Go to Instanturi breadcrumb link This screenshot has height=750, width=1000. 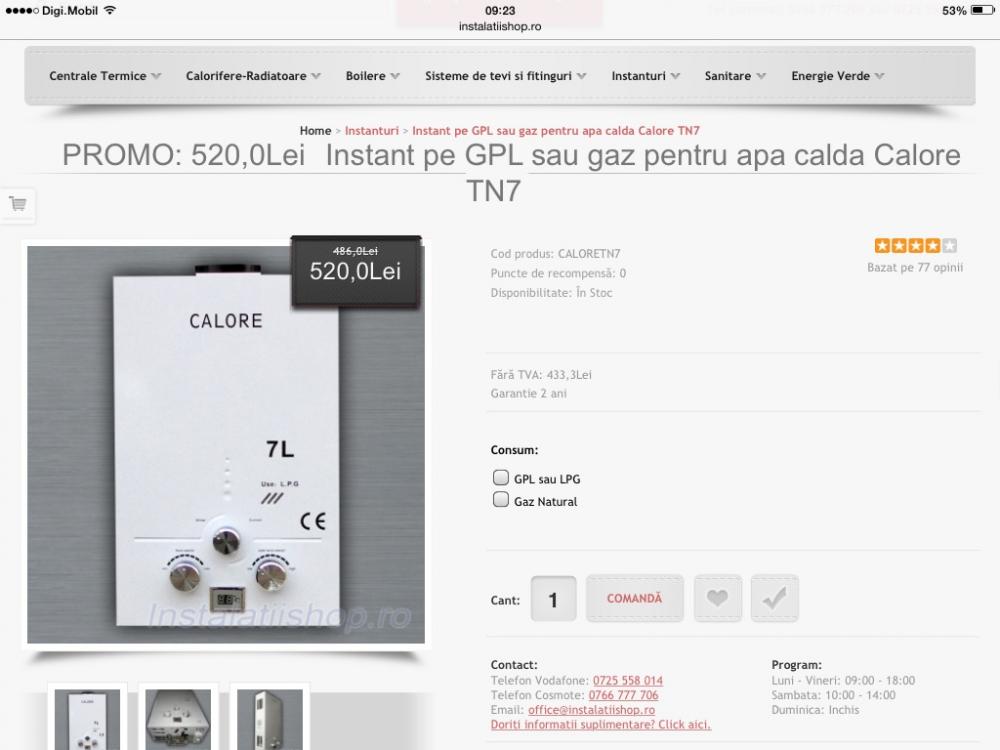pos(372,131)
